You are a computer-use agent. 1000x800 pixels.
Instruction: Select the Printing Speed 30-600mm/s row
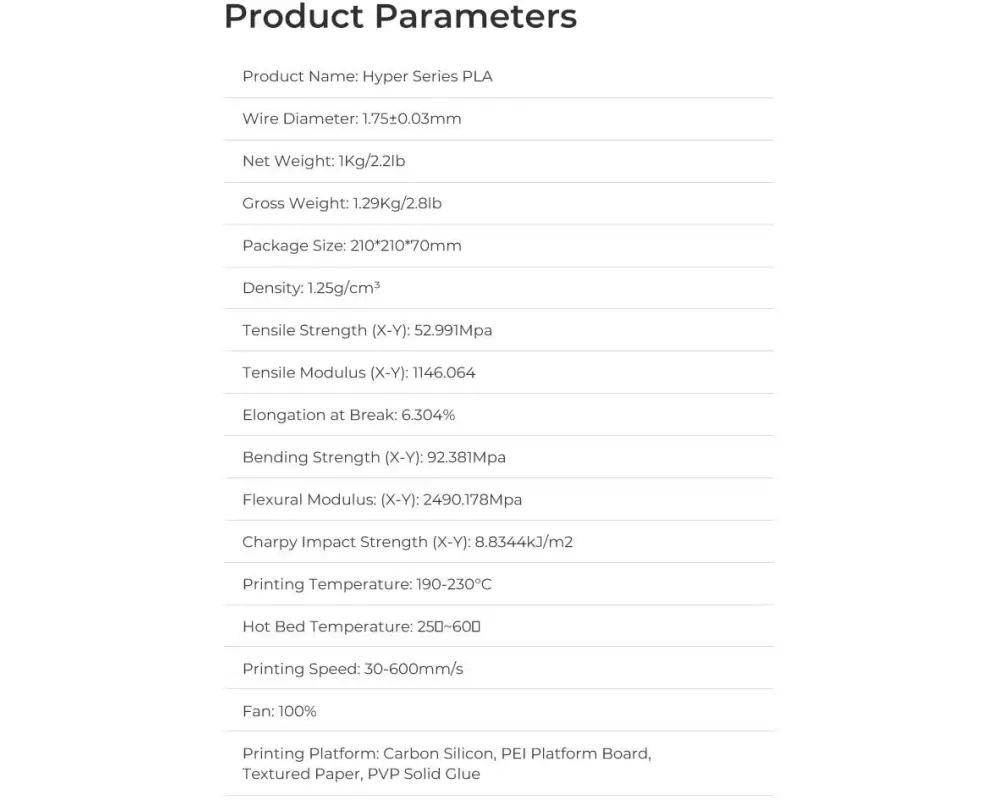pos(353,669)
